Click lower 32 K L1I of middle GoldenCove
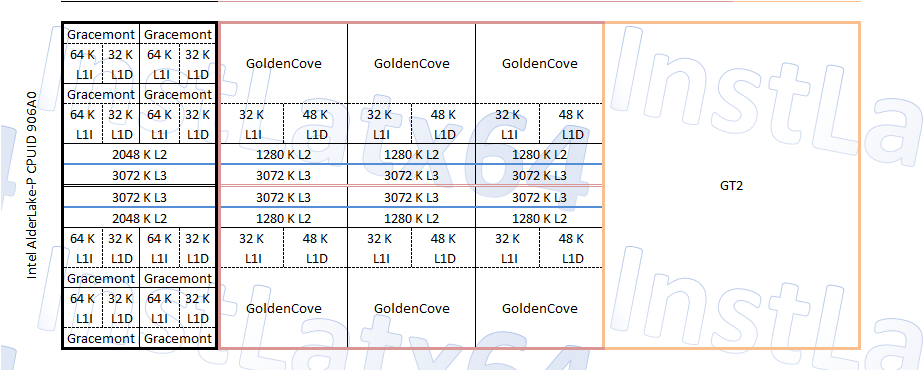 [x=380, y=249]
